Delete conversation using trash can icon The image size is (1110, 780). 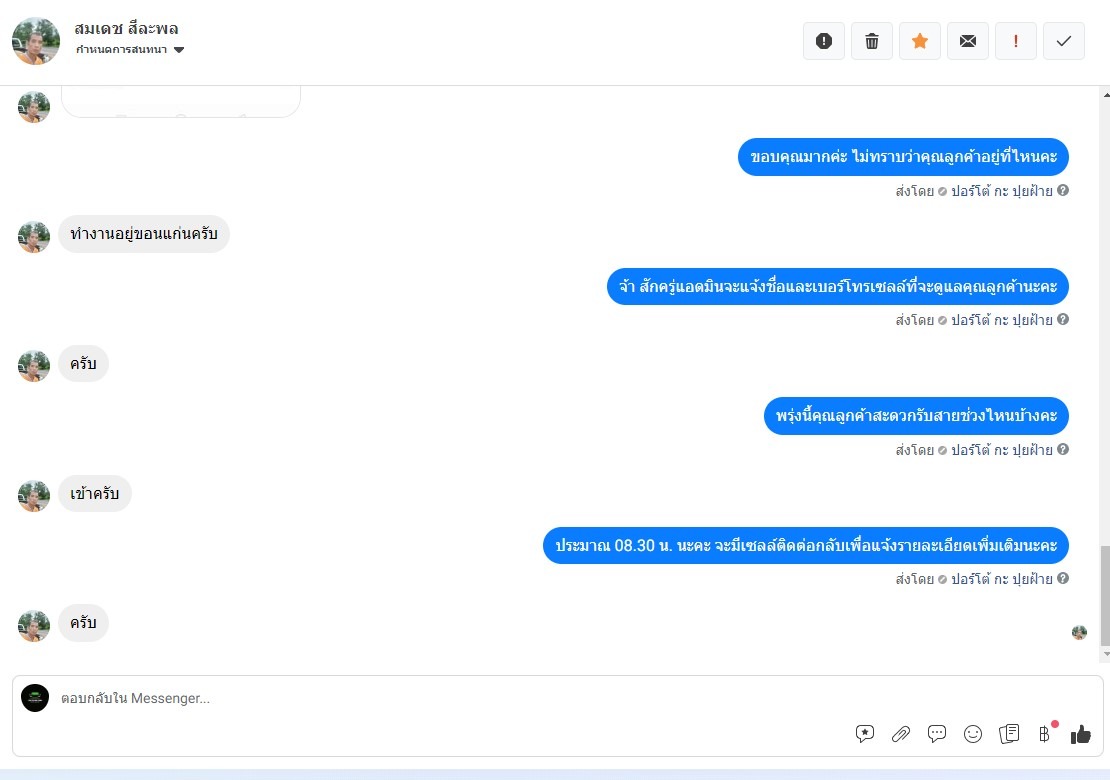[871, 41]
